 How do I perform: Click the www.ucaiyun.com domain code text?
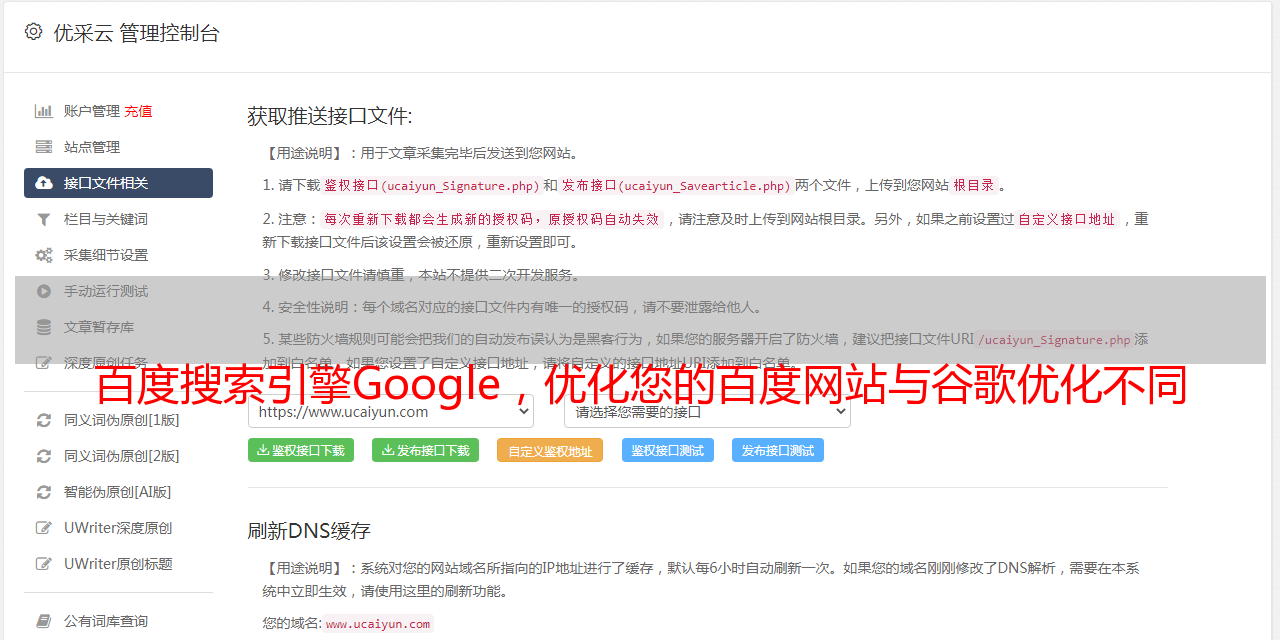coord(378,623)
